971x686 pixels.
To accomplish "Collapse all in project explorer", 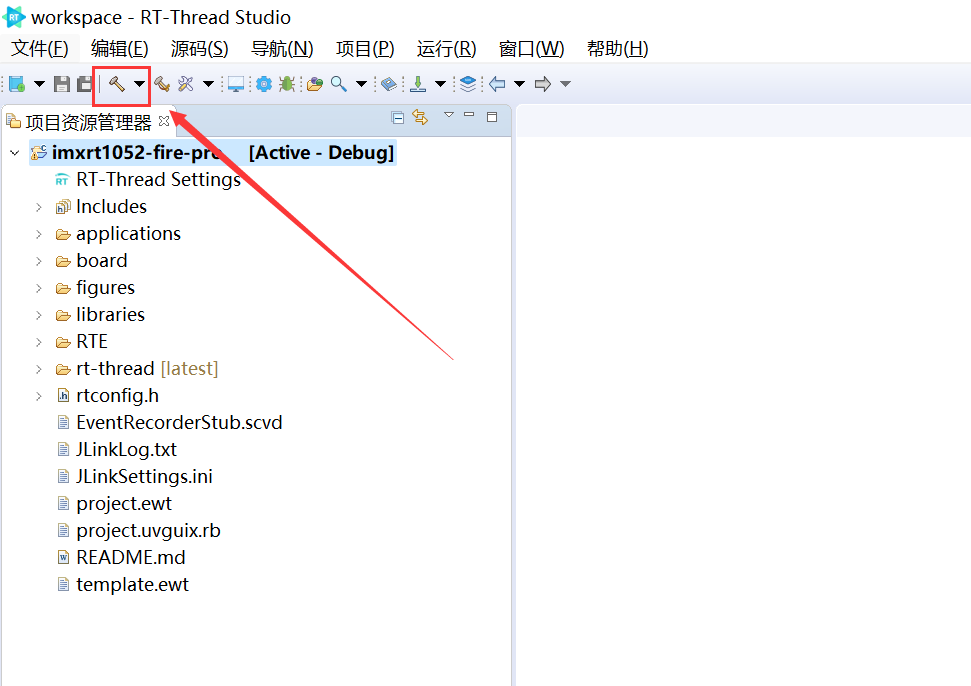I will (398, 118).
